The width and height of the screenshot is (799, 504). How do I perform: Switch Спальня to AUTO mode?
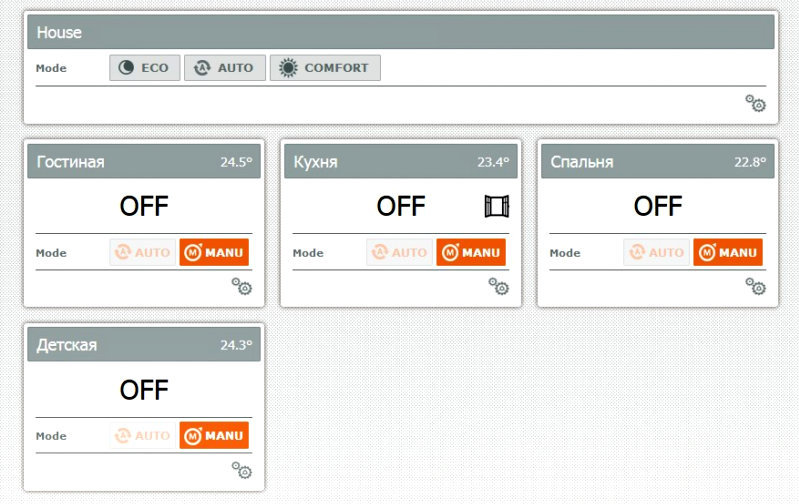(x=656, y=252)
